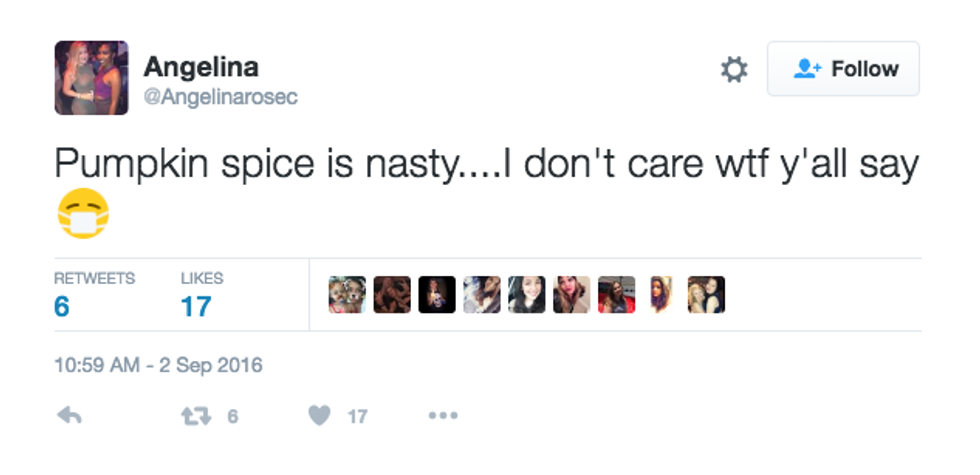Click the seventh liker avatar with red background

617,295
